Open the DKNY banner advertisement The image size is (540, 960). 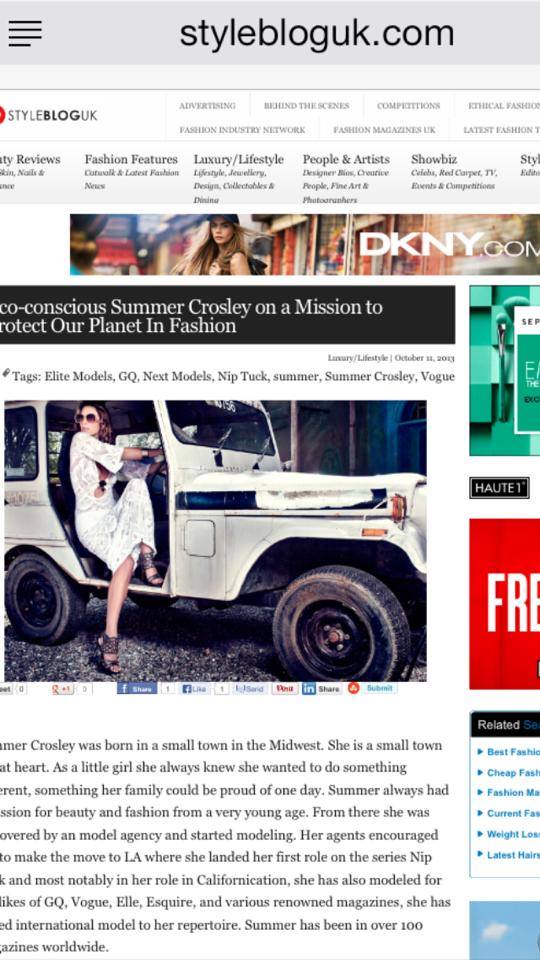305,244
